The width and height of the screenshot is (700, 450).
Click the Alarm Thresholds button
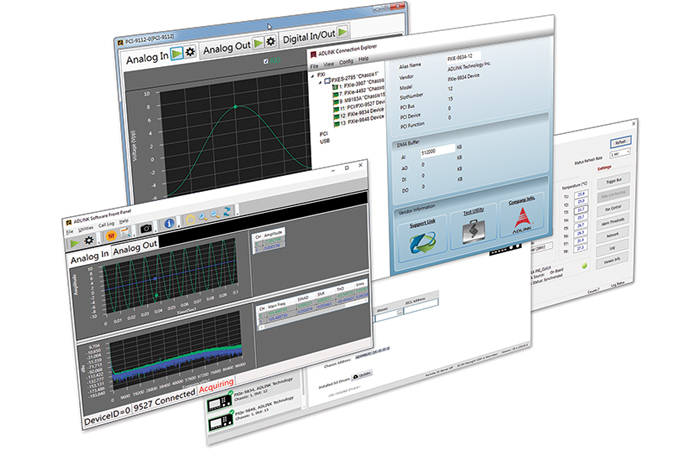[x=613, y=221]
